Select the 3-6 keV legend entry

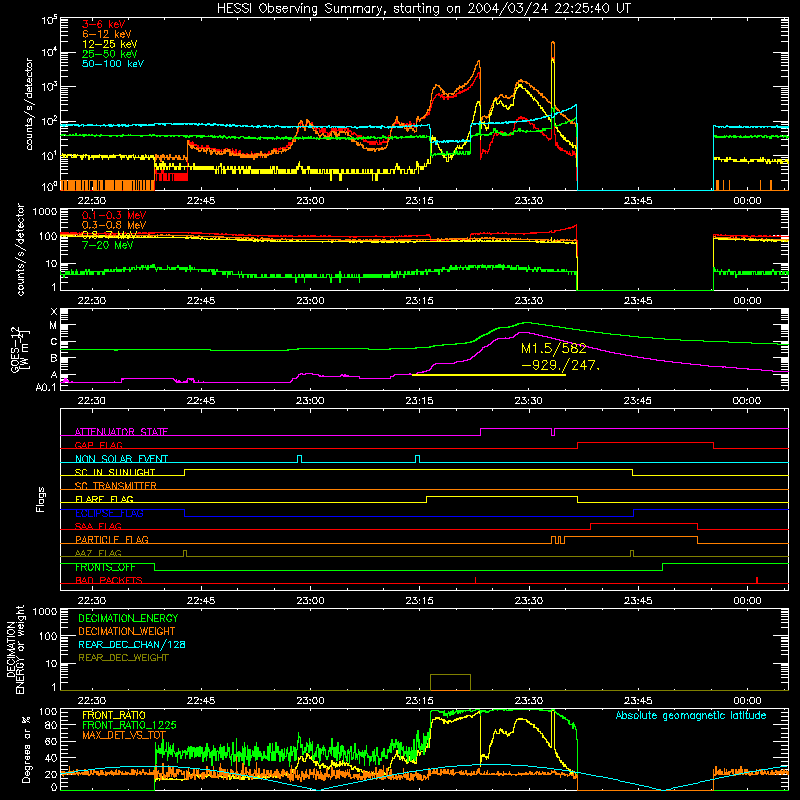pos(104,24)
